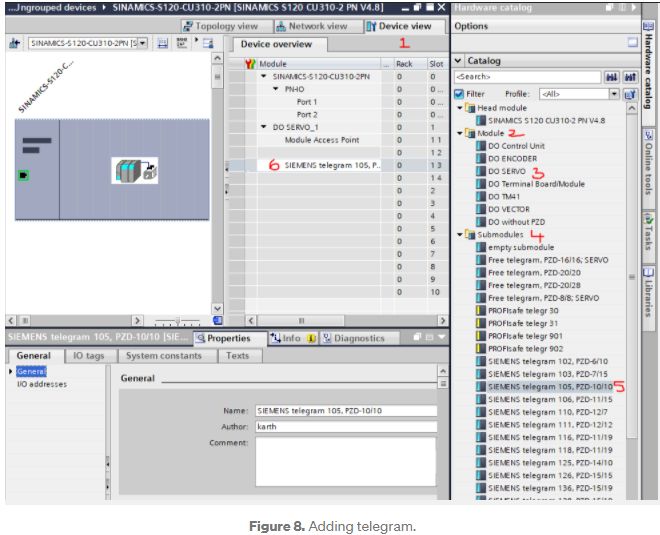Collapse the Module folder
The image size is (660, 535).
coord(460,133)
